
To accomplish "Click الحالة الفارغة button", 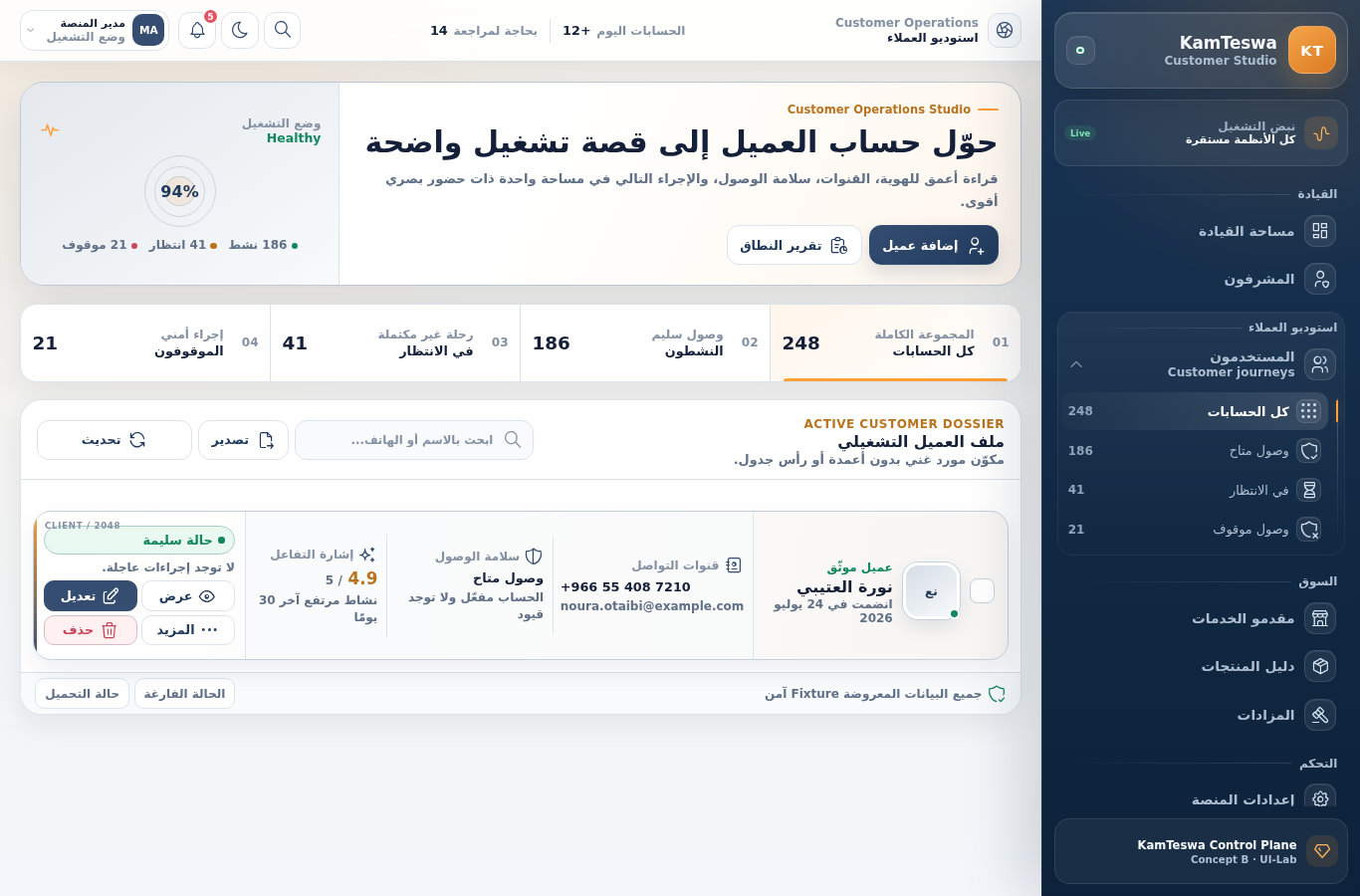I will click(184, 694).
